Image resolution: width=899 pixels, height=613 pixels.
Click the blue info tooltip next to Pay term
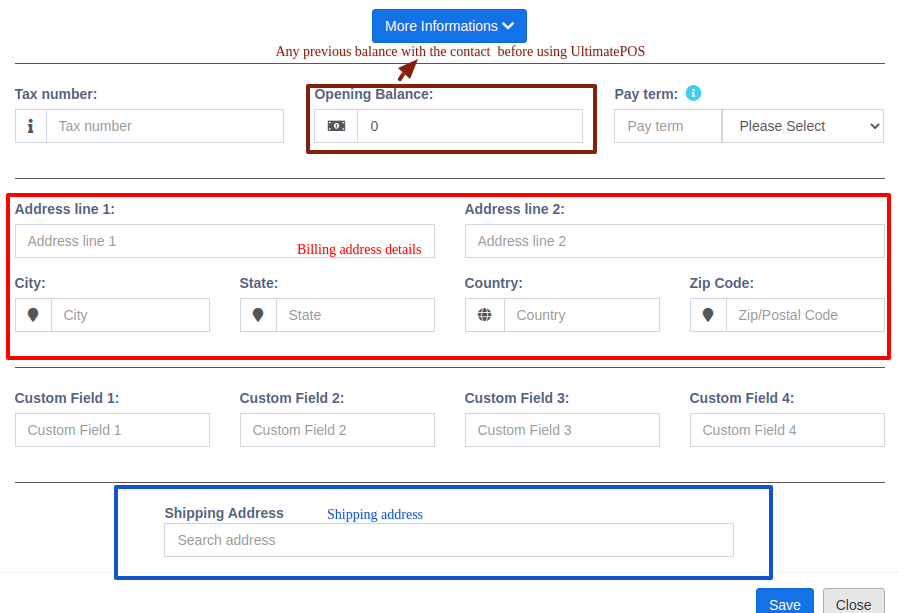[x=693, y=94]
